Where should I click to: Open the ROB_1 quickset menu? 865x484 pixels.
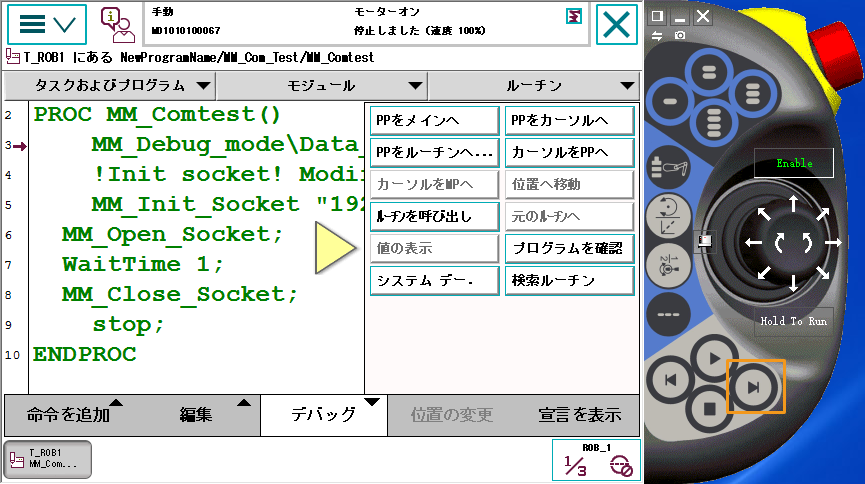[596, 460]
